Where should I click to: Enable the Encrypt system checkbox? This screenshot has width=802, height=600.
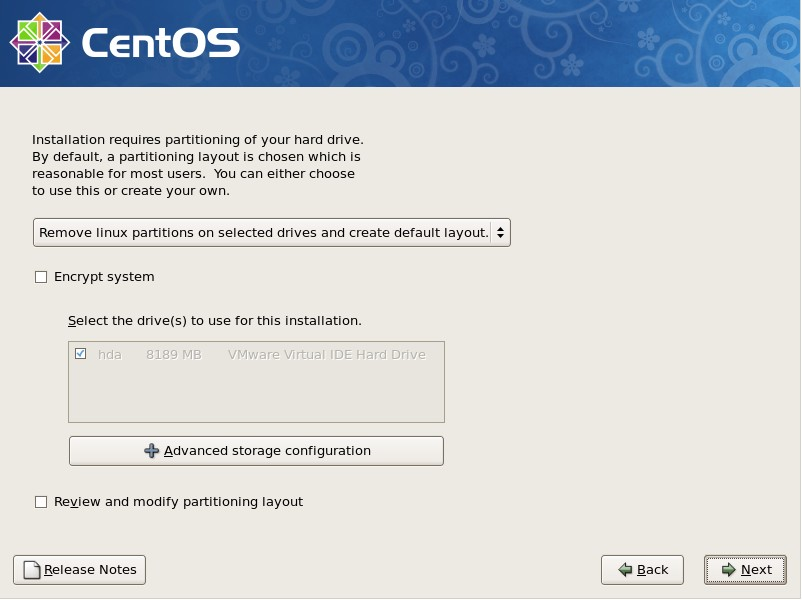[41, 277]
